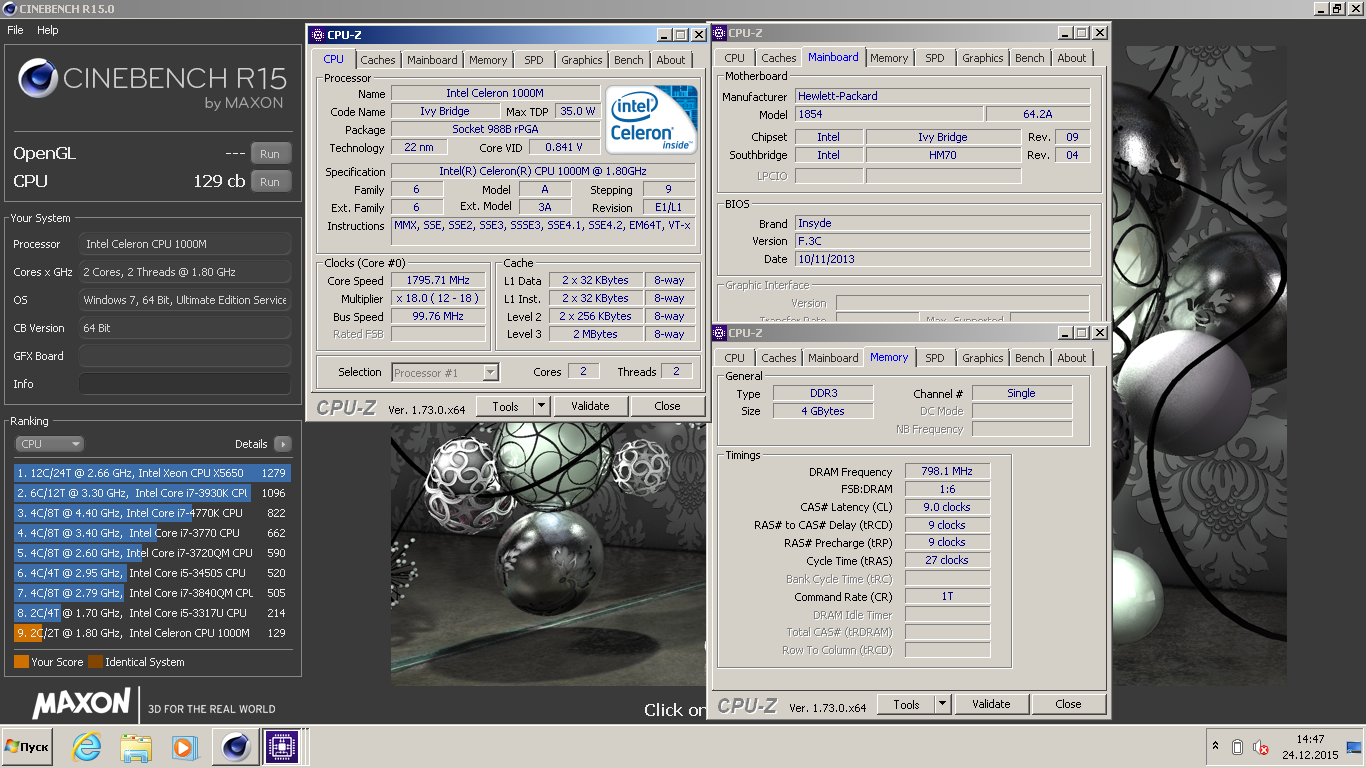Select the Core i5-3450S ranking row
The width and height of the screenshot is (1366, 768).
tap(152, 573)
